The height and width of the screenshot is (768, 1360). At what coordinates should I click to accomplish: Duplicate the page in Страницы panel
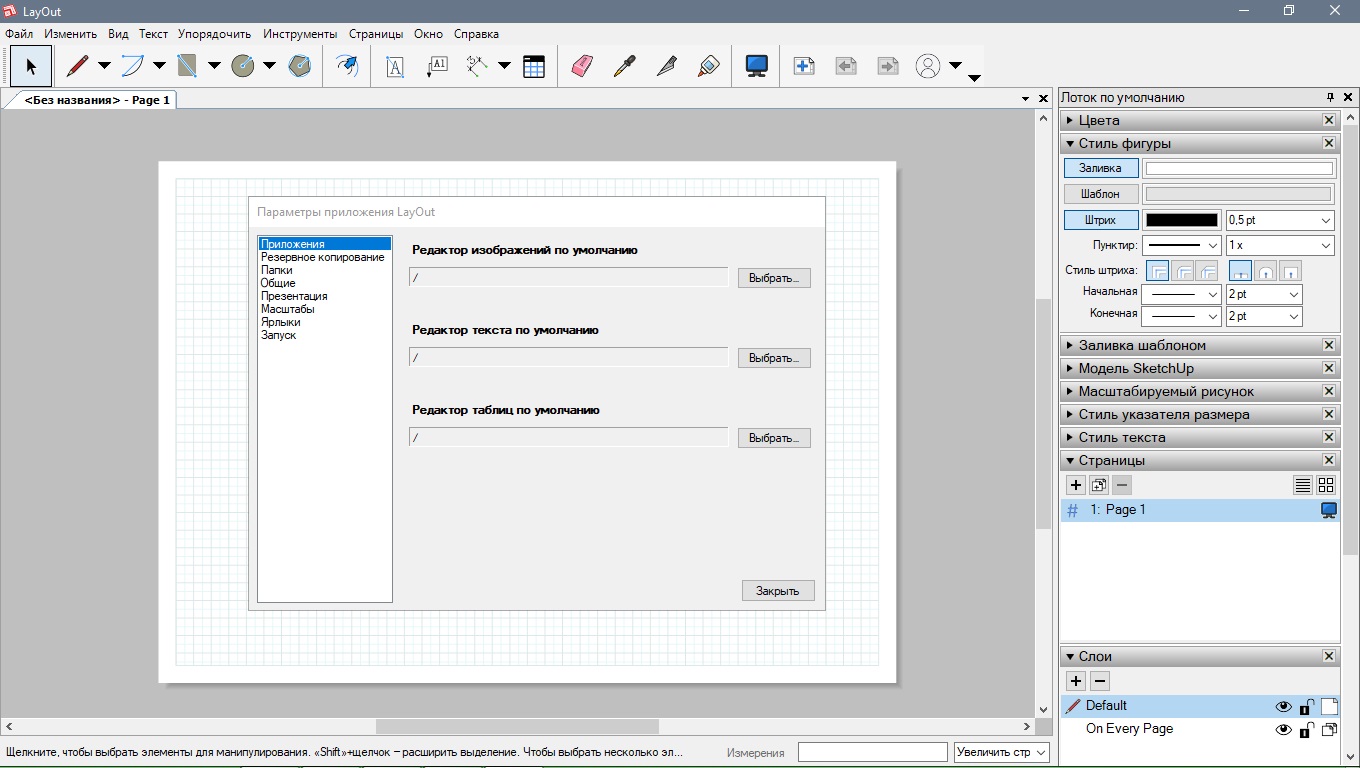click(1099, 485)
